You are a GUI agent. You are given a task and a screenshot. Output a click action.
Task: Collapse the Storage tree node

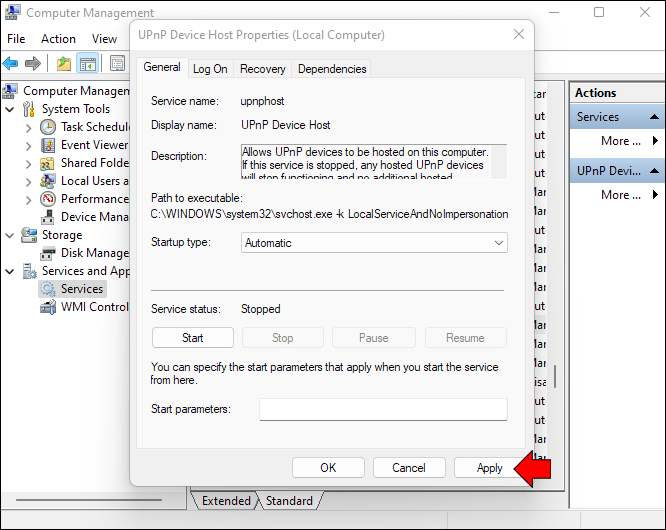point(10,235)
